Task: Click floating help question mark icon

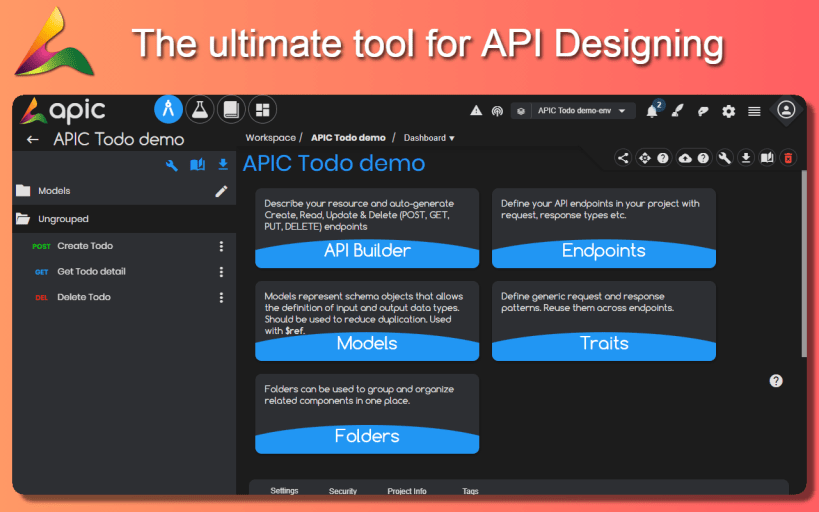Action: 776,381
